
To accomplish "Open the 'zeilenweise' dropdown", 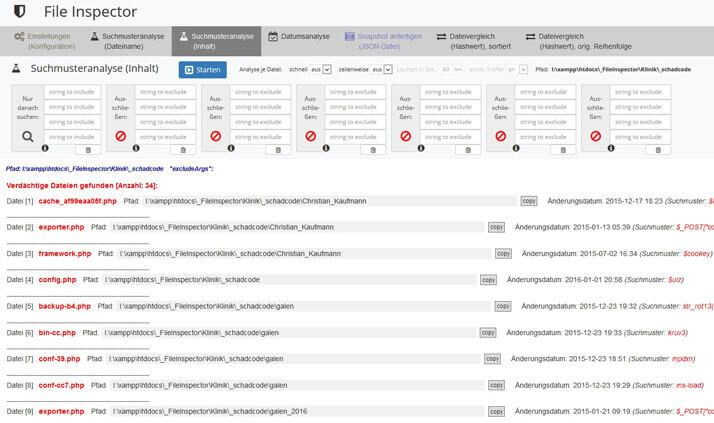I will click(382, 70).
